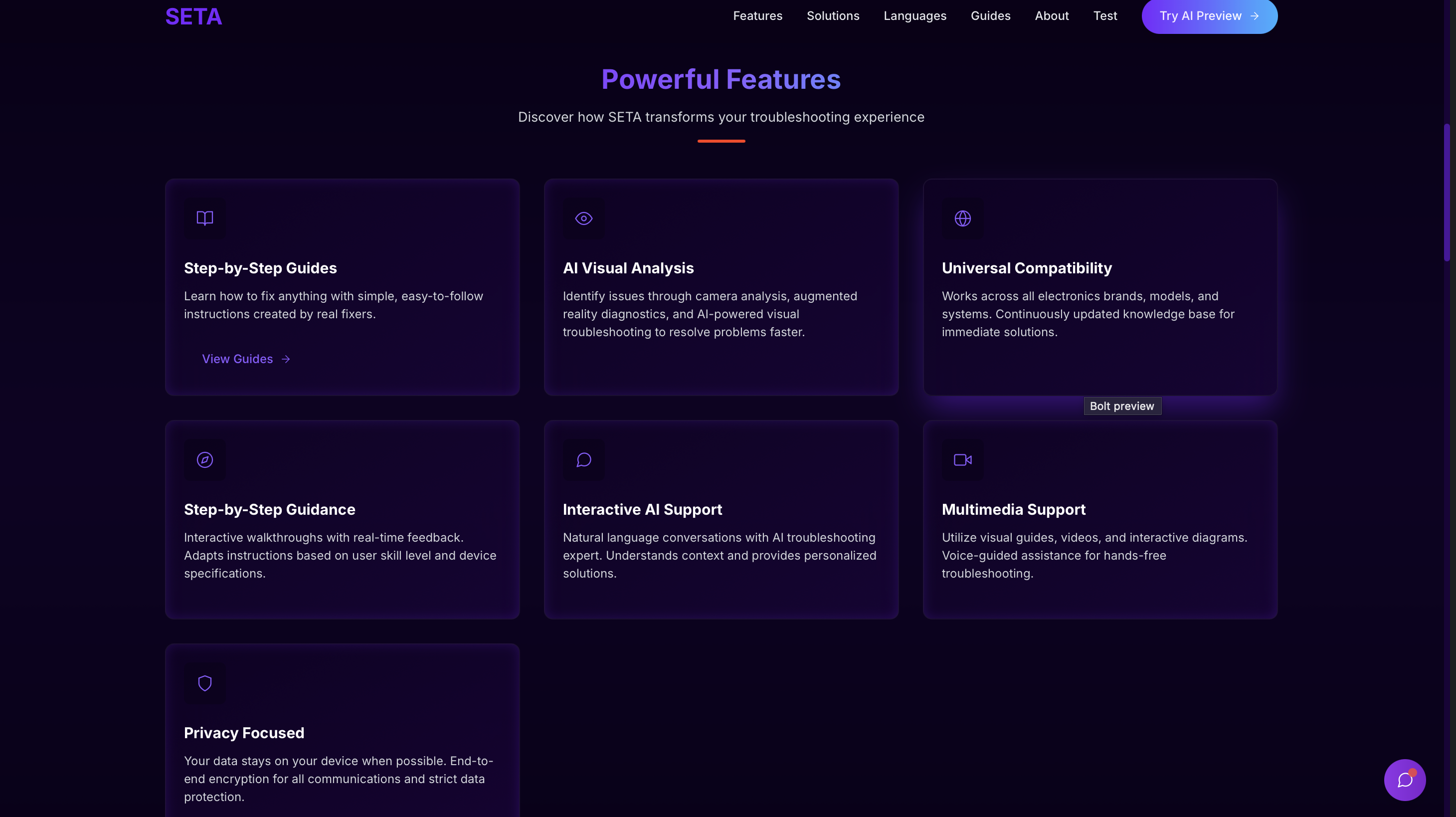Click the speech bubble icon on Interactive AI Support card
Viewport: 1456px width, 817px height.
[x=583, y=460]
